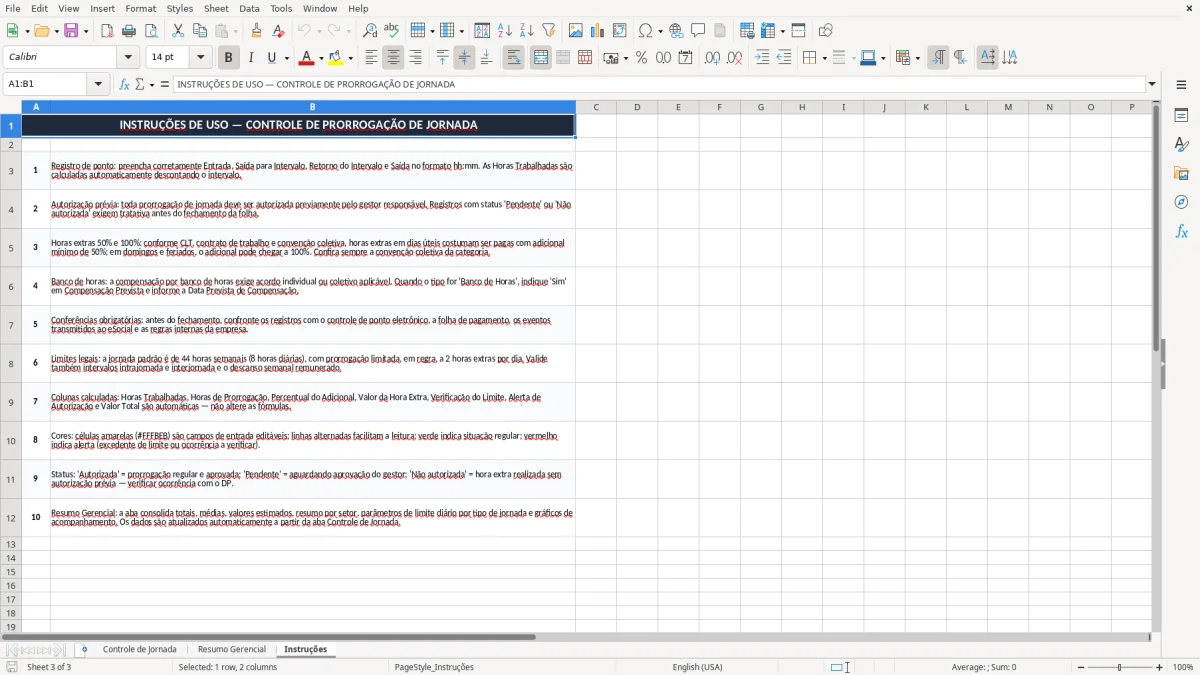Click Add Decimal Place icon

[x=712, y=58]
